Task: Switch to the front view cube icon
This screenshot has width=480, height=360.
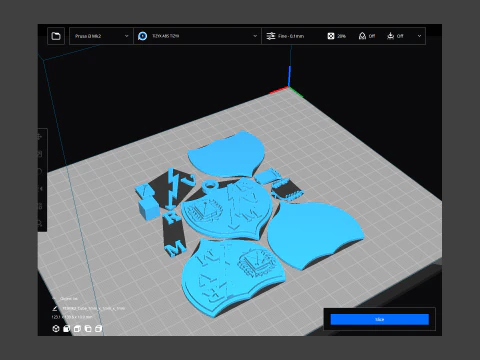Action: (x=67, y=329)
